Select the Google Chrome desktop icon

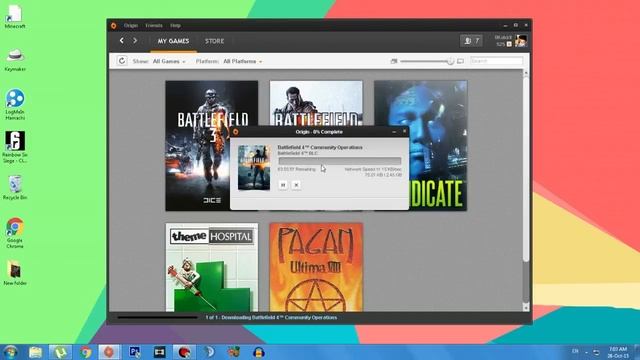15,233
